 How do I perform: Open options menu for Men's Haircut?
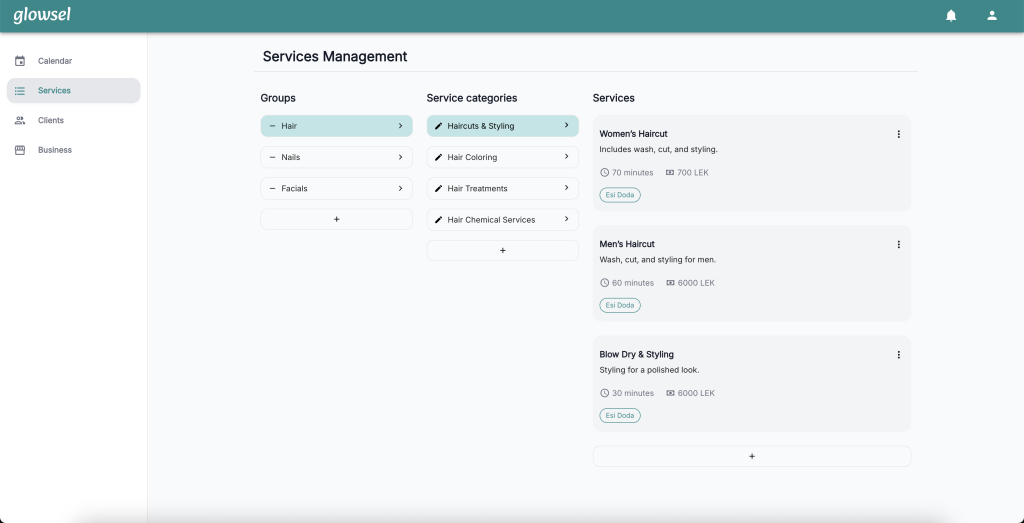[x=898, y=244]
